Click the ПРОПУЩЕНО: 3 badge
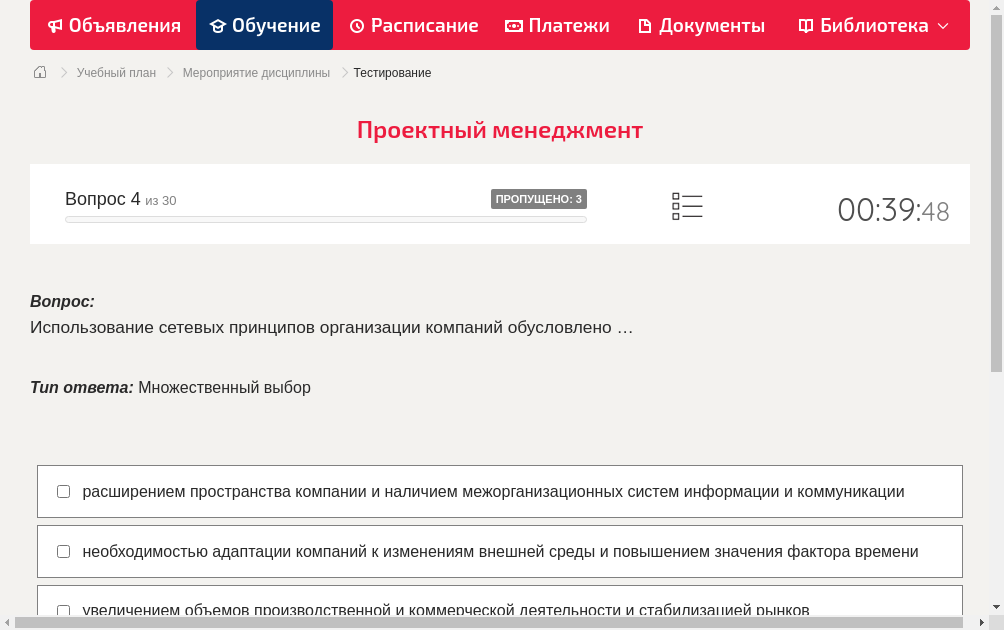 (x=540, y=199)
